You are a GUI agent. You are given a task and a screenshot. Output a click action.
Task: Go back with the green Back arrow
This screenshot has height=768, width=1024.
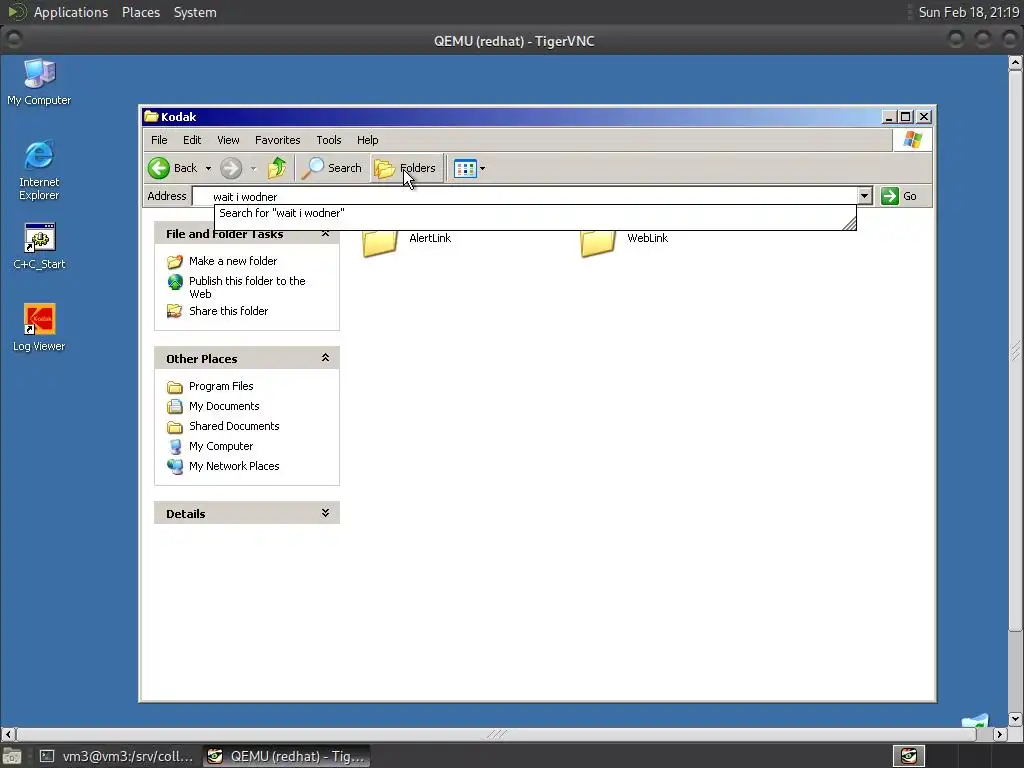click(x=172, y=168)
